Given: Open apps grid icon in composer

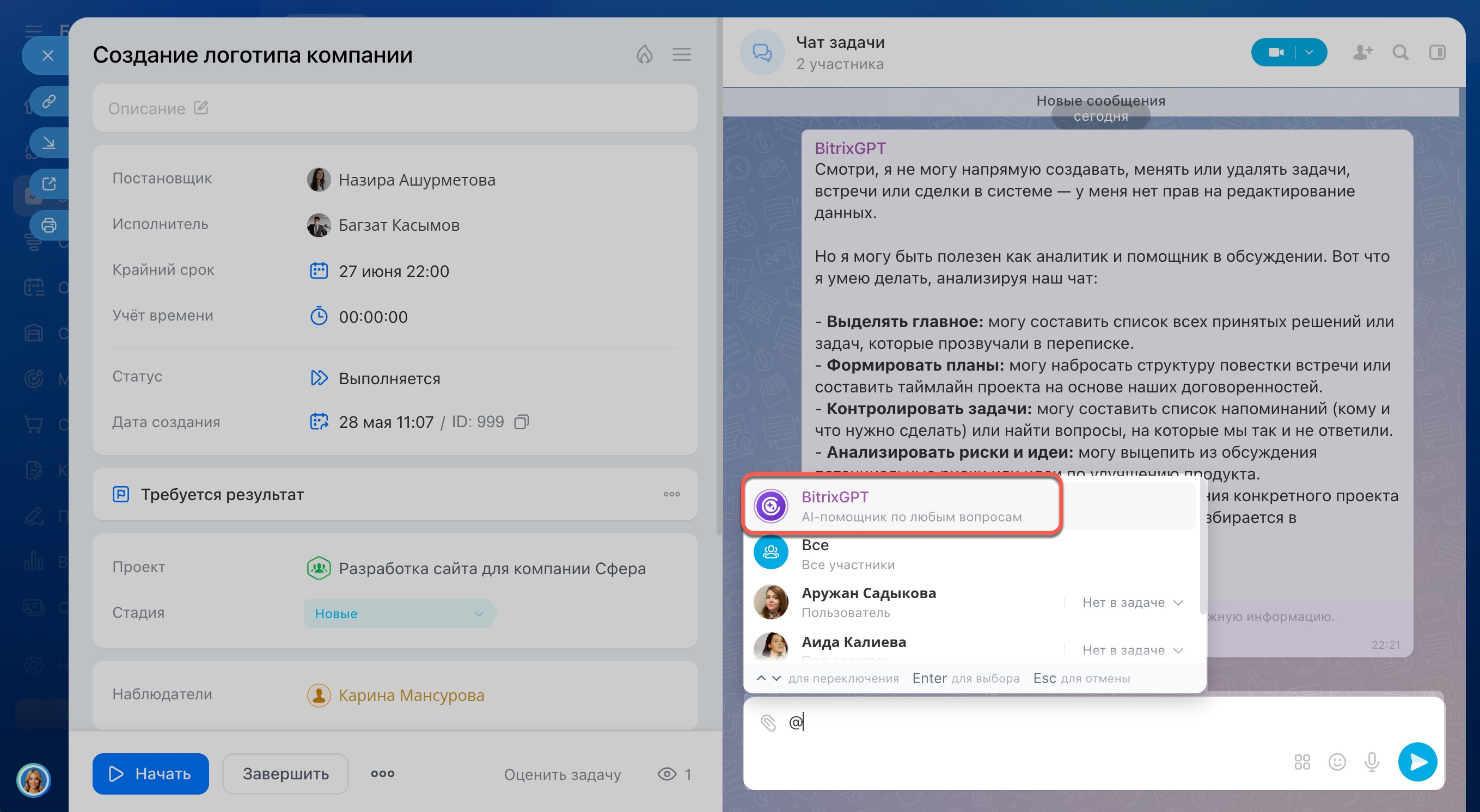Looking at the screenshot, I should [x=1302, y=762].
